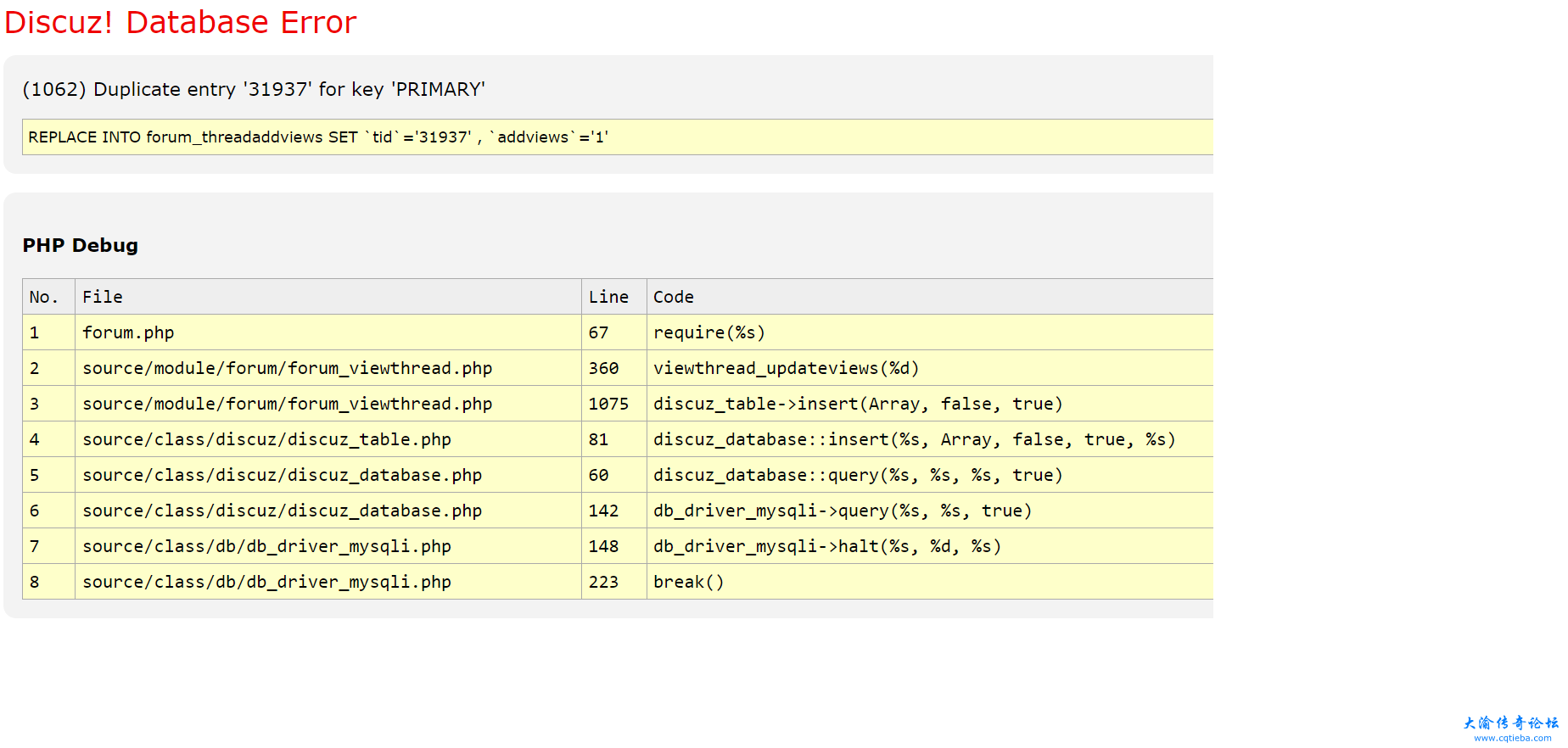Click line number 60 cell
Screen dimensions: 1568x748
point(614,475)
